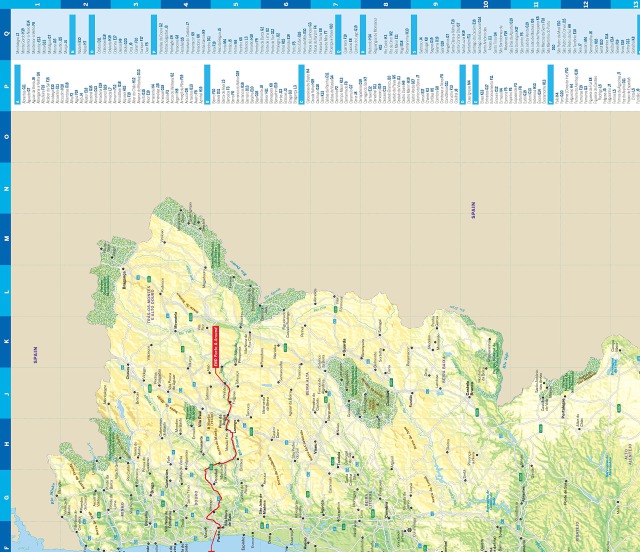This screenshot has width=640, height=552.
Task: Select grid column number 10
Action: [x=486, y=4]
